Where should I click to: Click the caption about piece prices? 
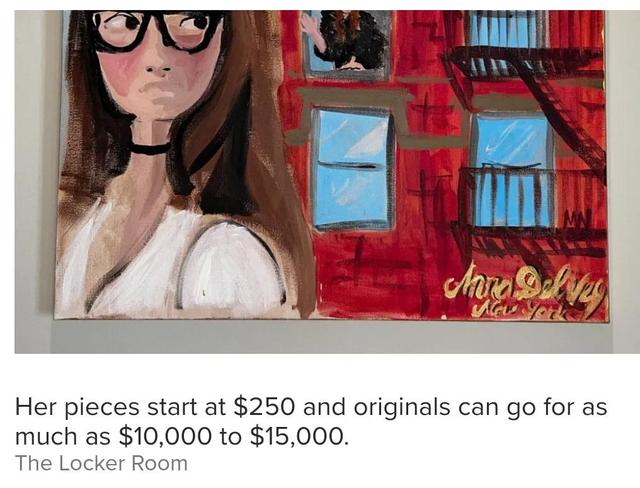click(x=311, y=421)
